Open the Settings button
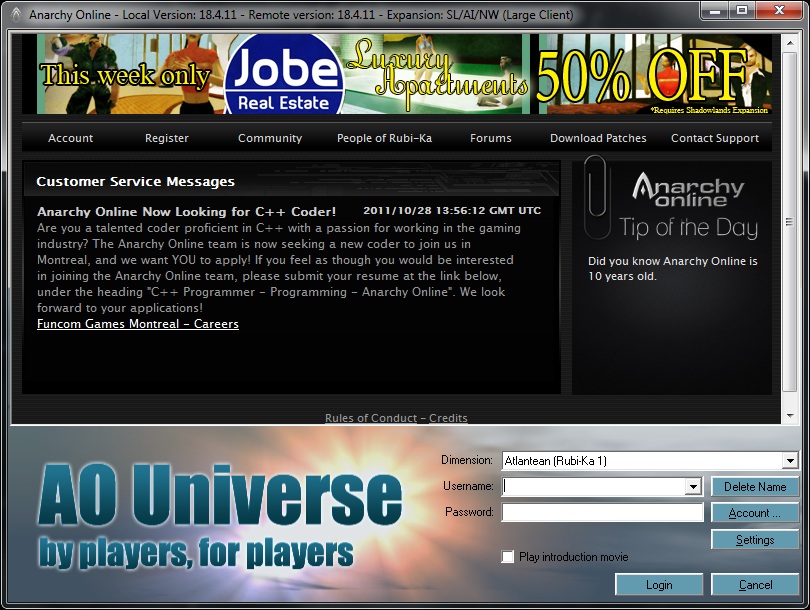The image size is (810, 610). pyautogui.click(x=755, y=540)
